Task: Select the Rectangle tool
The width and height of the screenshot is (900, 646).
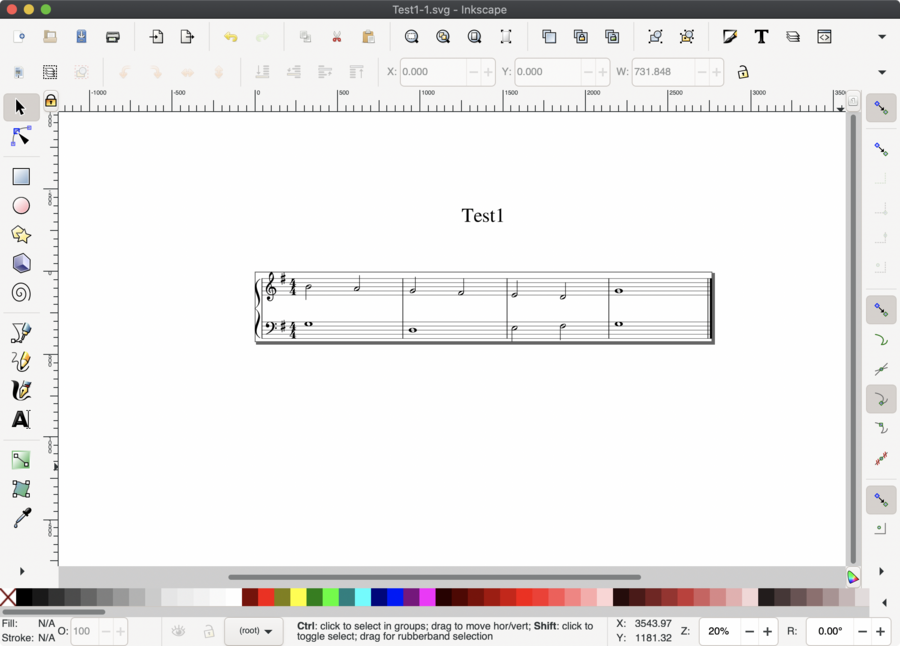Action: click(21, 177)
